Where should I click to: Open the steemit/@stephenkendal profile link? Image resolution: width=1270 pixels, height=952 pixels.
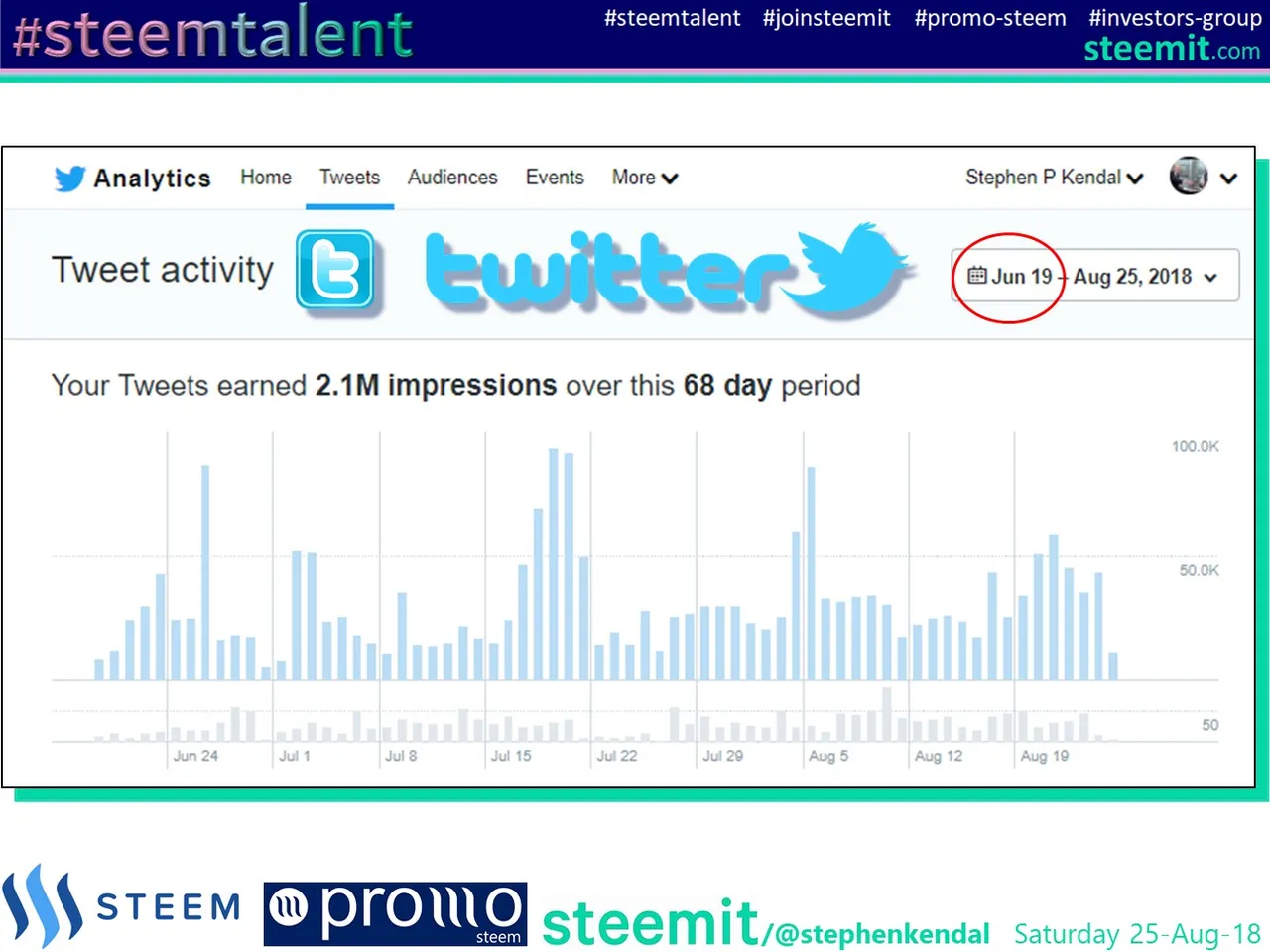(766, 924)
